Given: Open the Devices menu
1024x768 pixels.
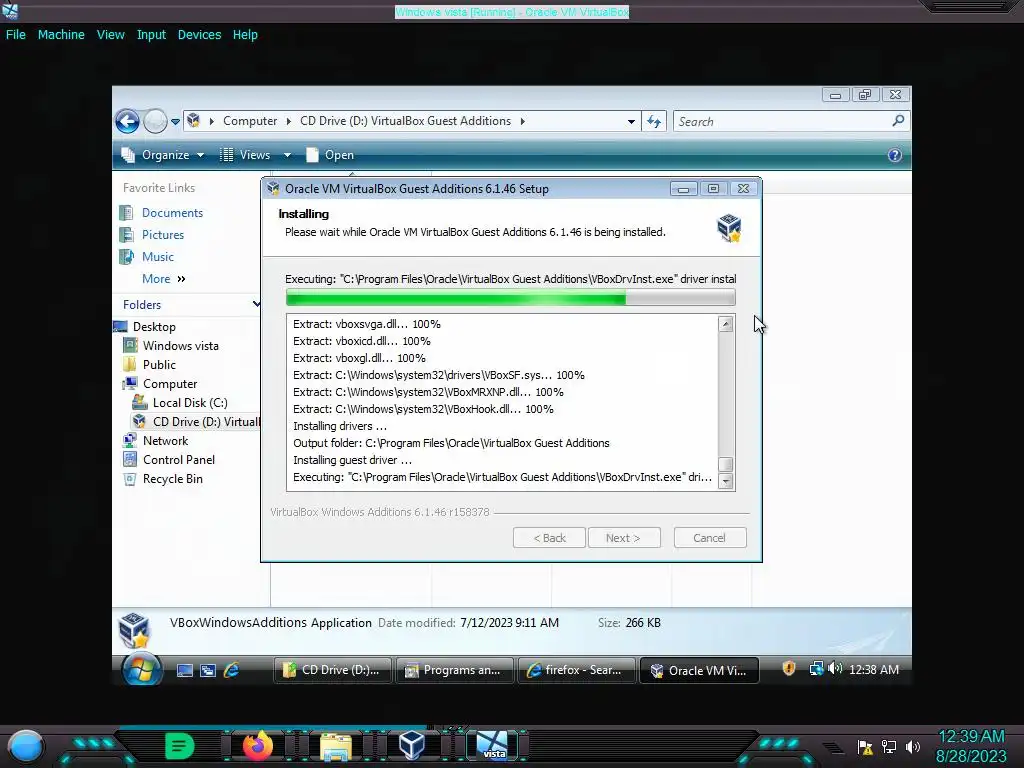Looking at the screenshot, I should point(199,35).
